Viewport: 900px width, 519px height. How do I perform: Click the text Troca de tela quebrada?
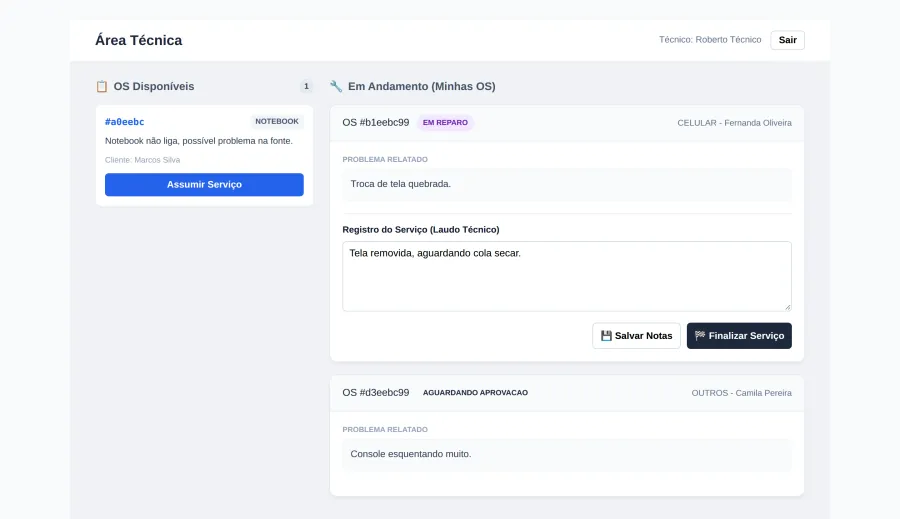click(x=401, y=184)
